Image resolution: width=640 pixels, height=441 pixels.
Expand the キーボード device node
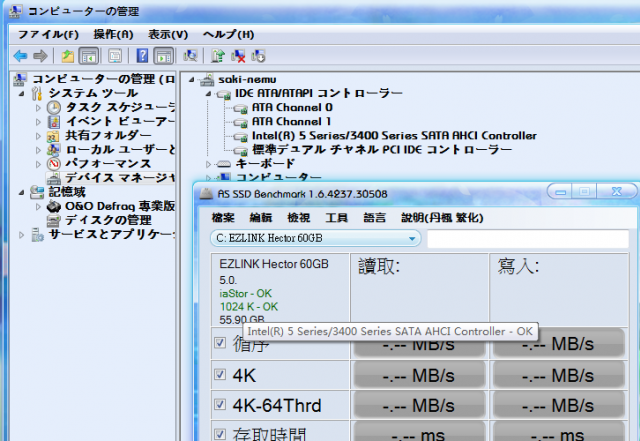(208, 164)
